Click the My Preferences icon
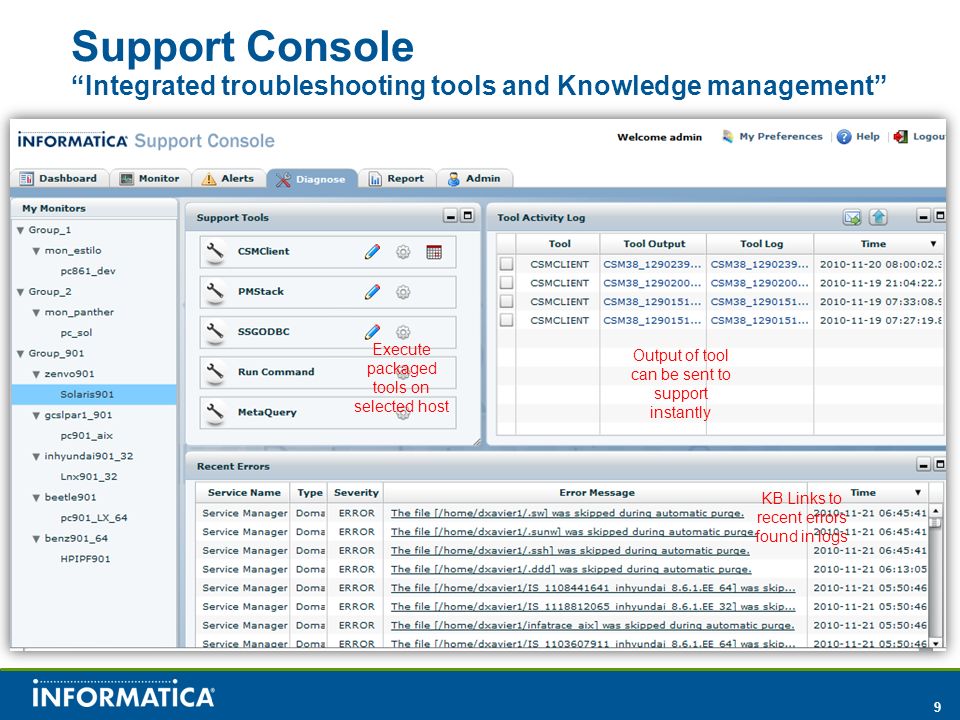The height and width of the screenshot is (720, 960). [x=727, y=137]
